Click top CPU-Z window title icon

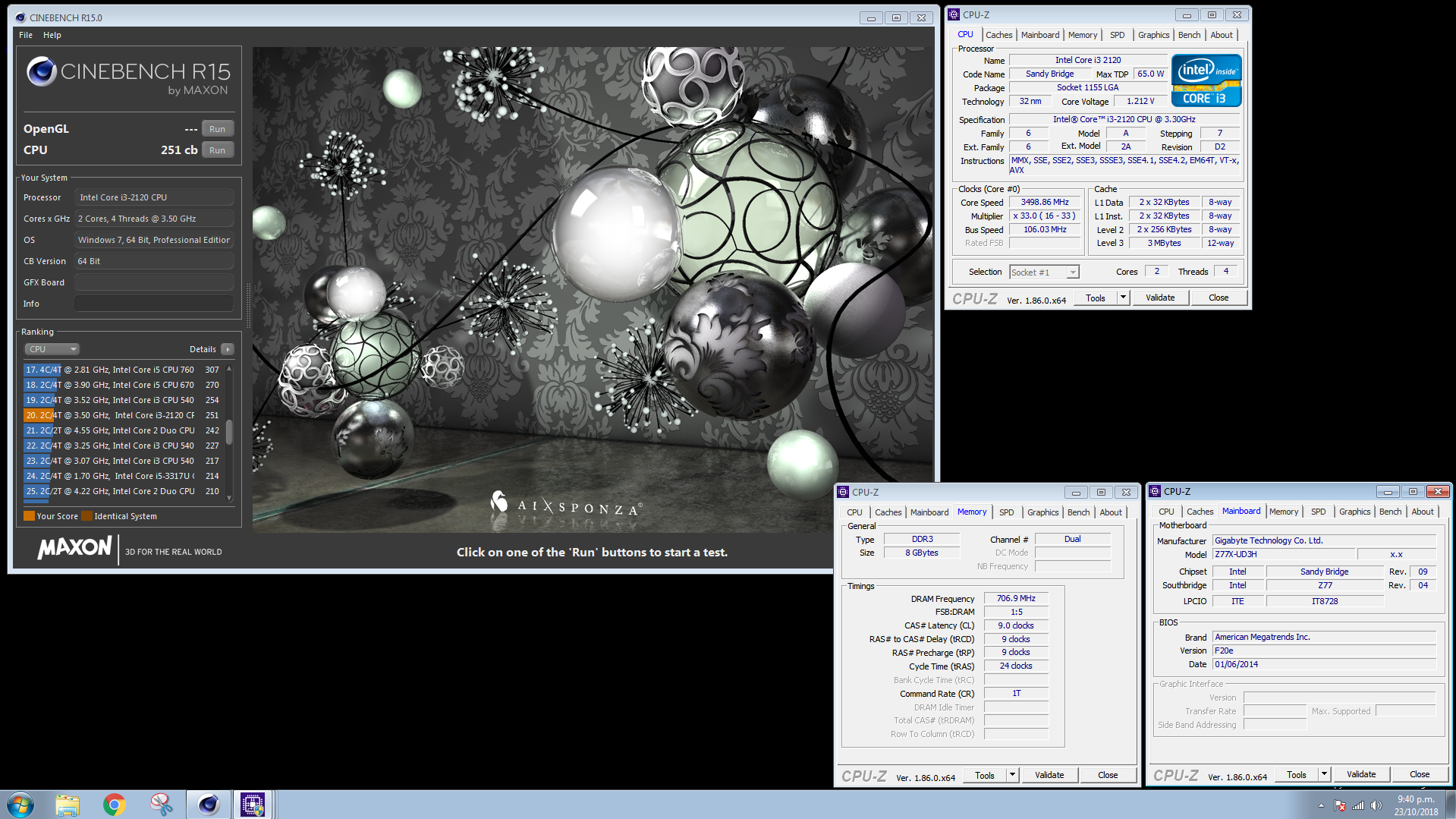click(954, 14)
